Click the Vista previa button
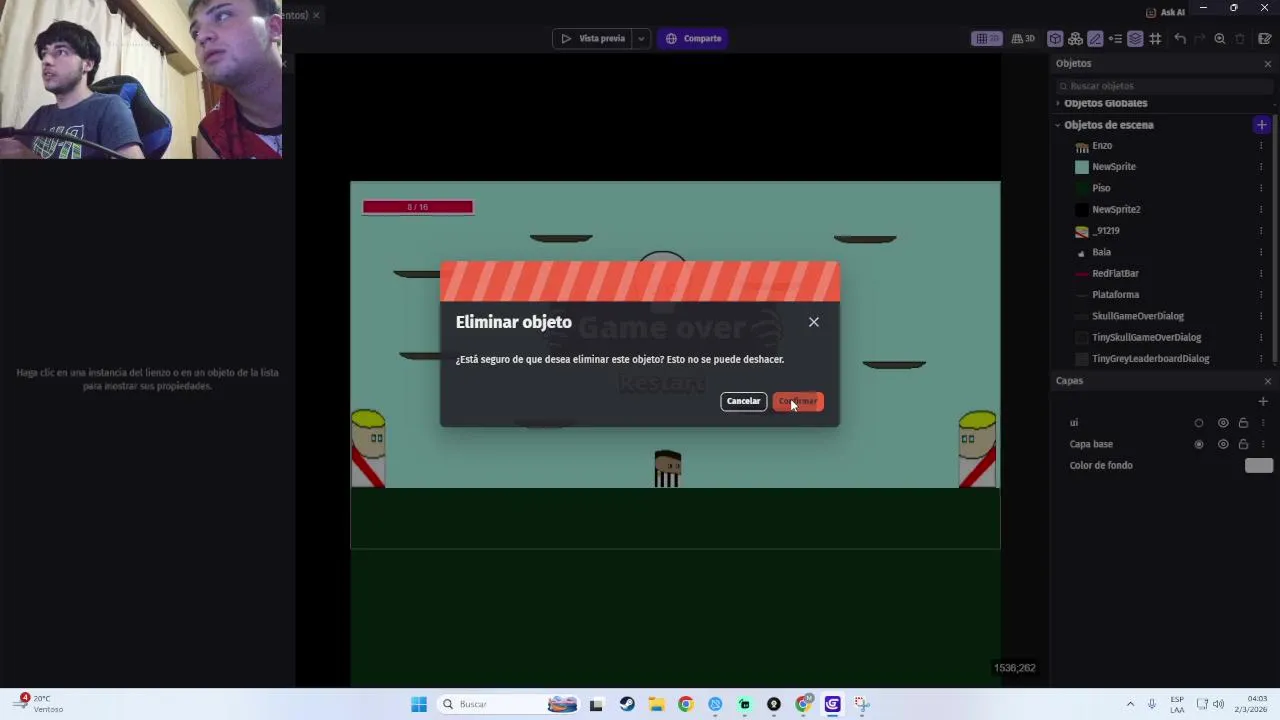Viewport: 1280px width, 720px height. [593, 38]
